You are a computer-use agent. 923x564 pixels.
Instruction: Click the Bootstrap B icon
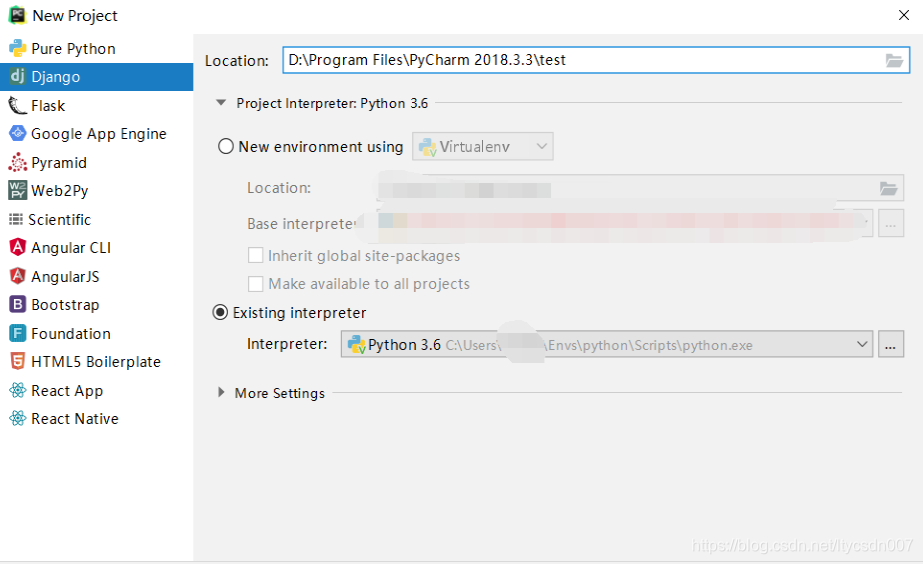coord(18,304)
